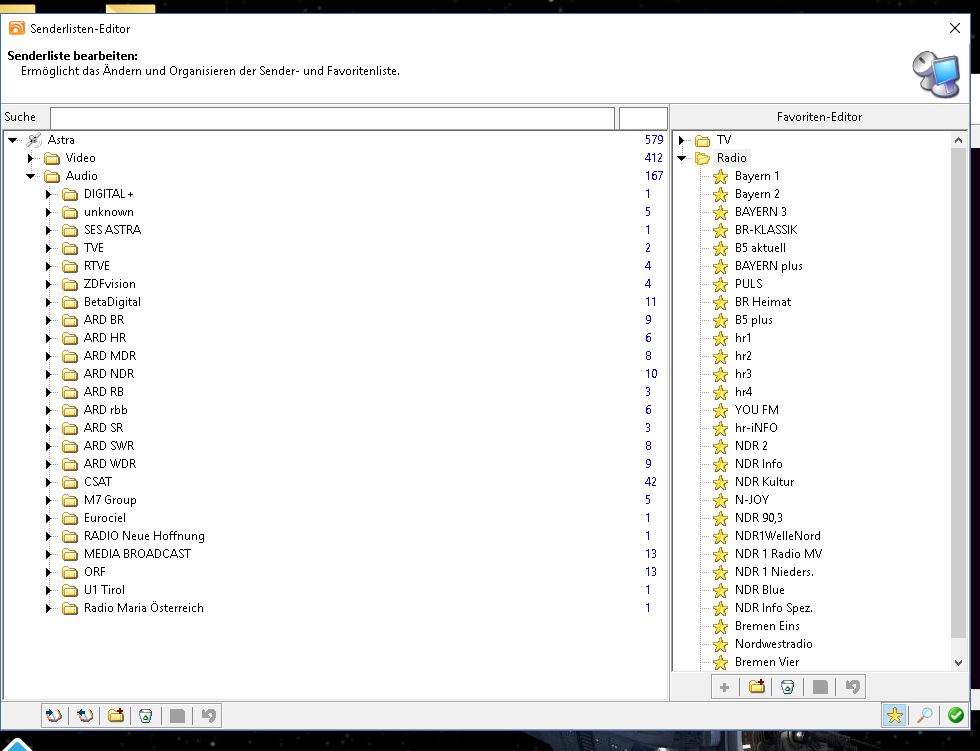Click recycle bin in the Favoriten-Editor toolbar

(x=788, y=687)
